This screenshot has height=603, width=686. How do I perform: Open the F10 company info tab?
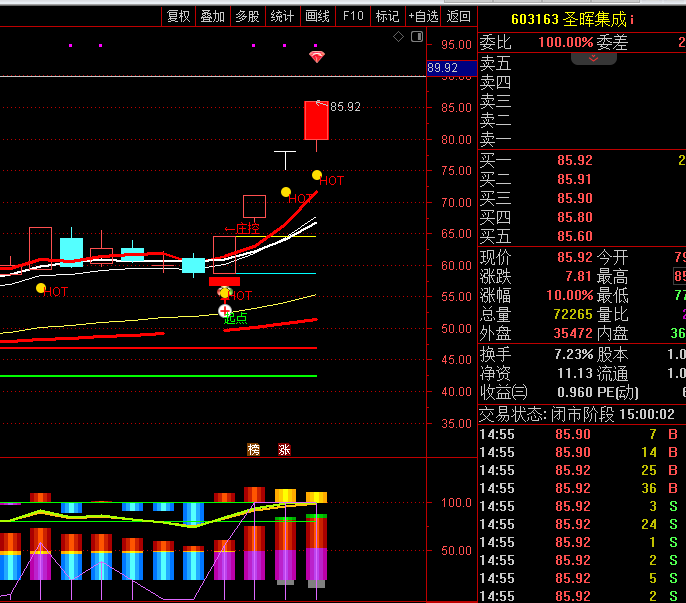(352, 16)
